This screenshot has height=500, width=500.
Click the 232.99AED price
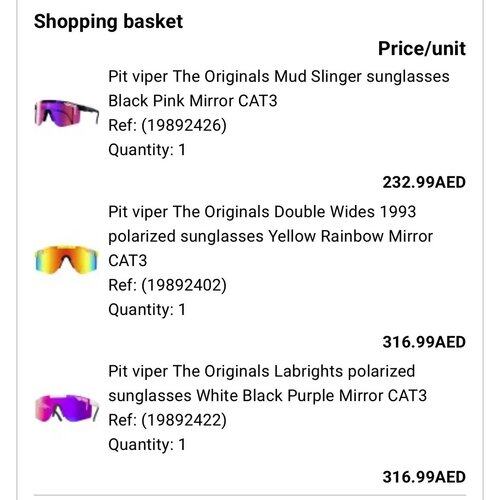pyautogui.click(x=424, y=182)
